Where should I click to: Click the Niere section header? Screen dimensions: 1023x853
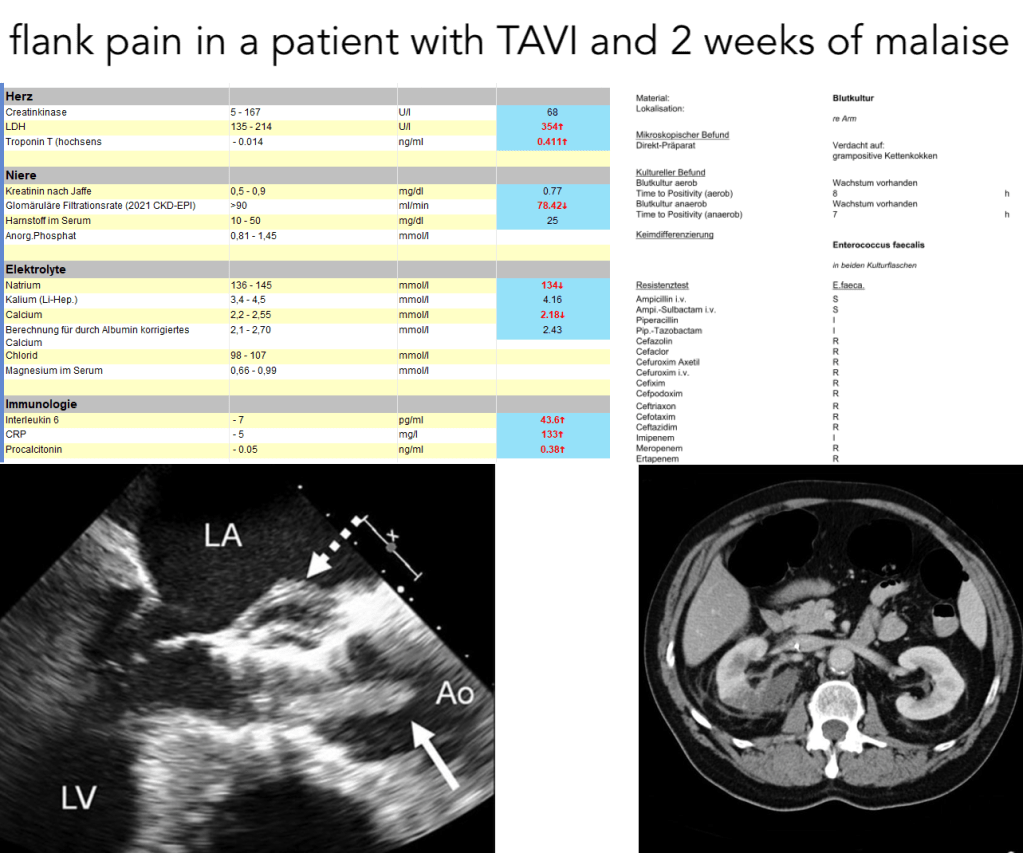pyautogui.click(x=21, y=175)
